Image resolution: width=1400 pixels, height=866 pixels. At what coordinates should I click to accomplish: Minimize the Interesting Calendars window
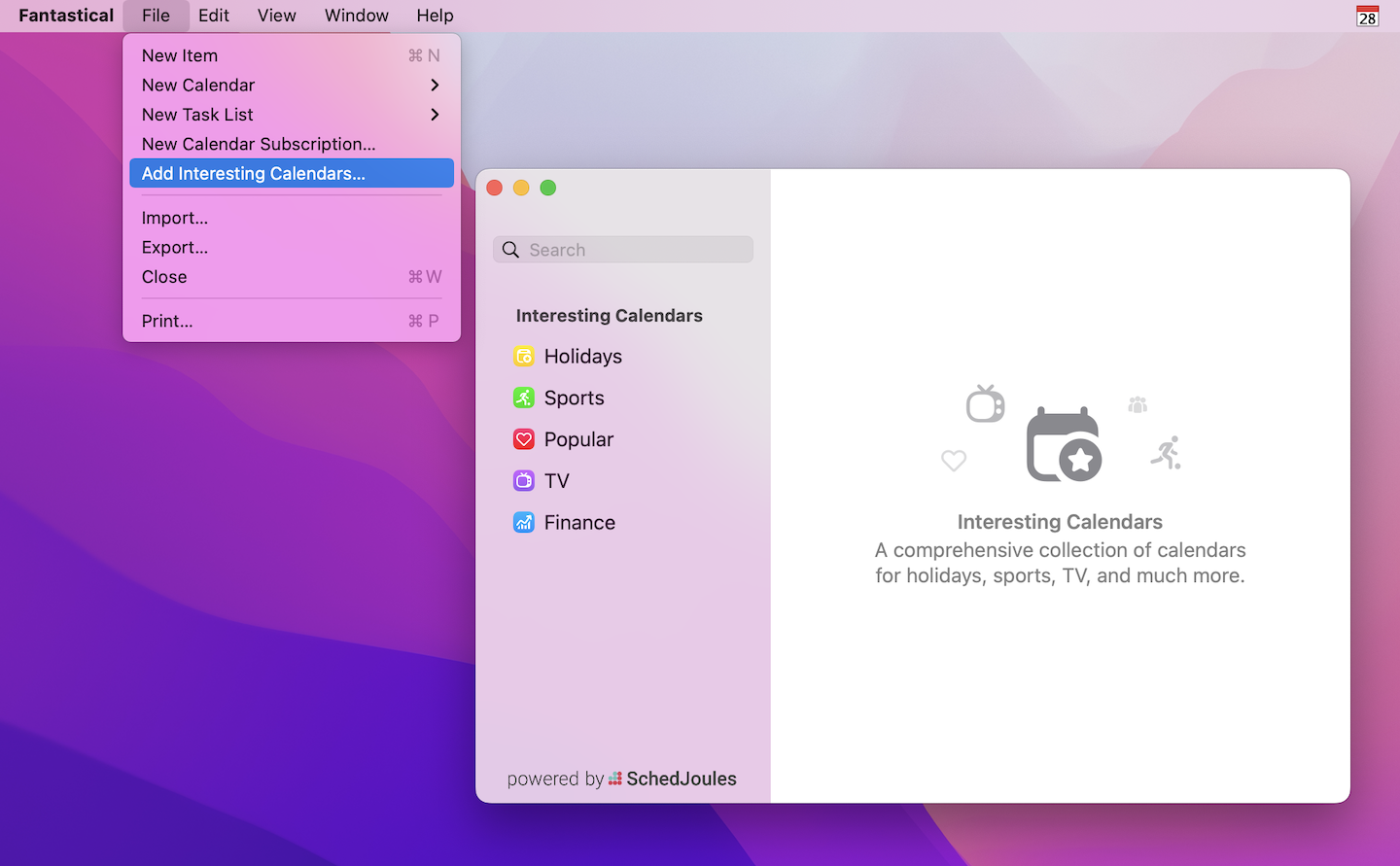(521, 188)
